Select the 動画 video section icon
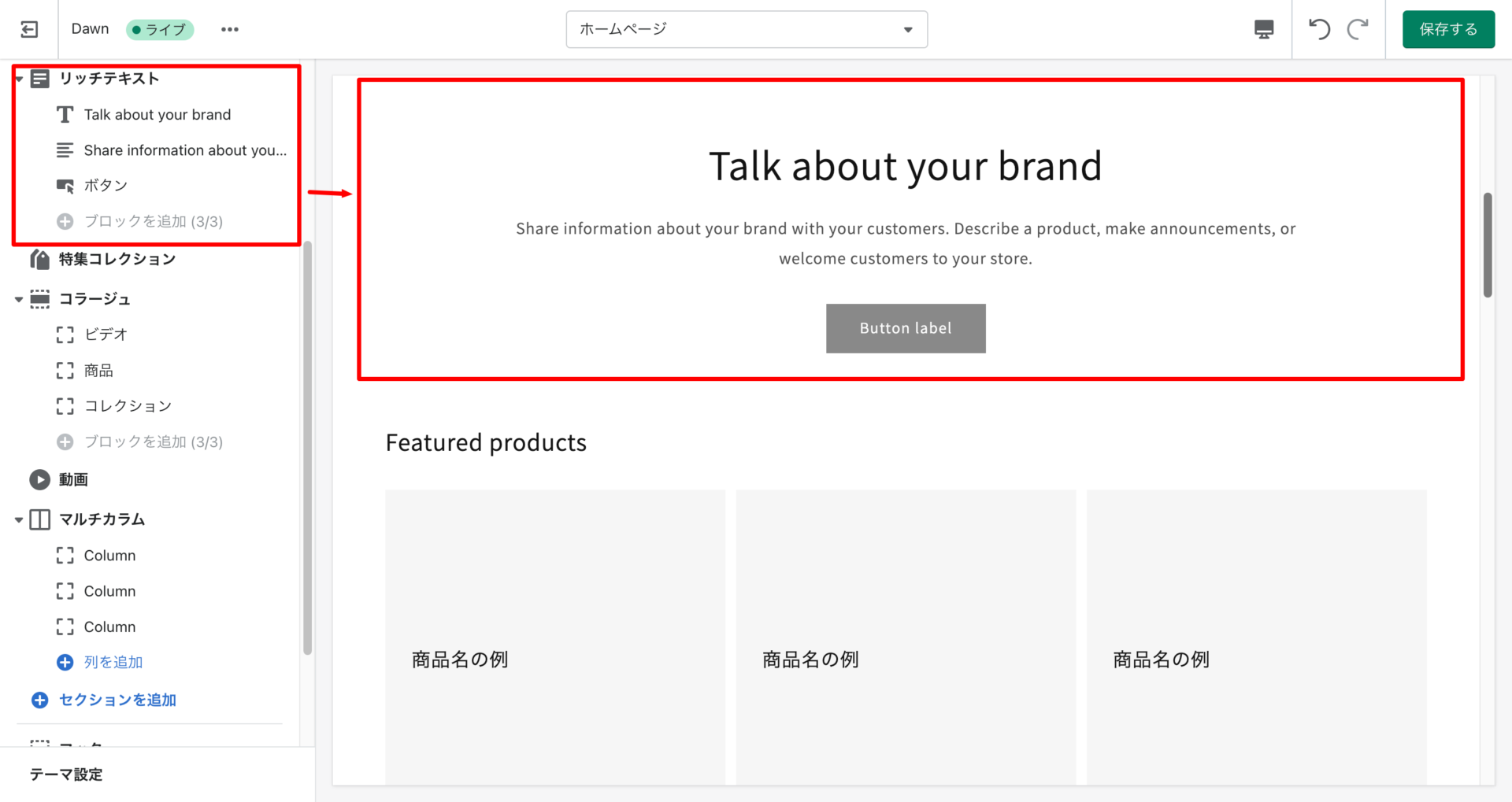 click(x=39, y=479)
